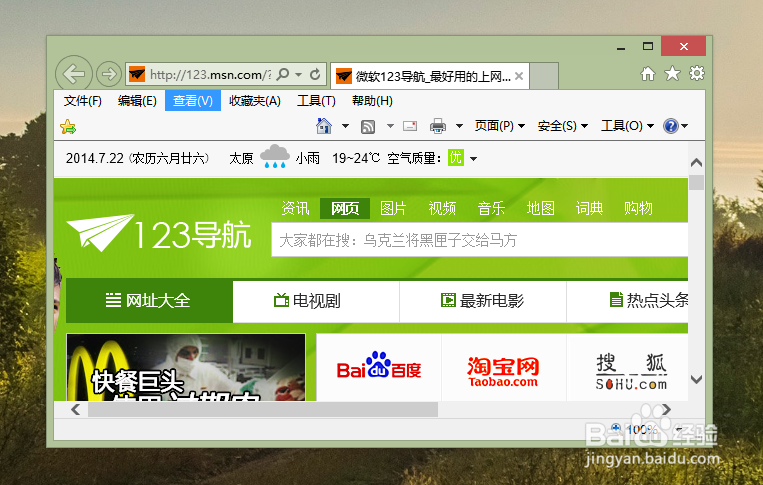This screenshot has width=763, height=485.
Task: Click the read mail envelope icon
Action: [x=410, y=126]
